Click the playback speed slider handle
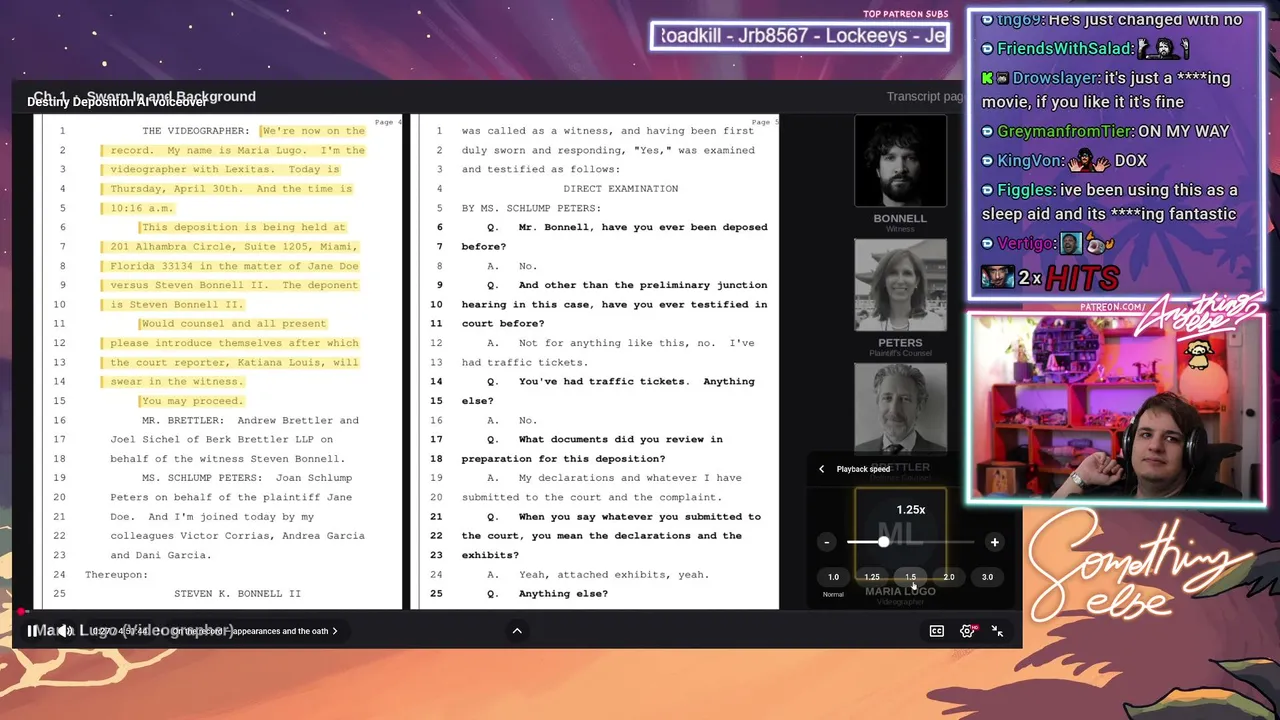 pyautogui.click(x=883, y=542)
